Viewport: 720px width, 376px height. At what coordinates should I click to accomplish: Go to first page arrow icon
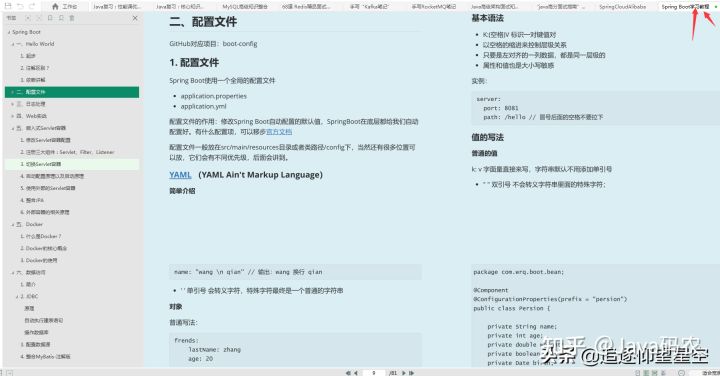348,373
